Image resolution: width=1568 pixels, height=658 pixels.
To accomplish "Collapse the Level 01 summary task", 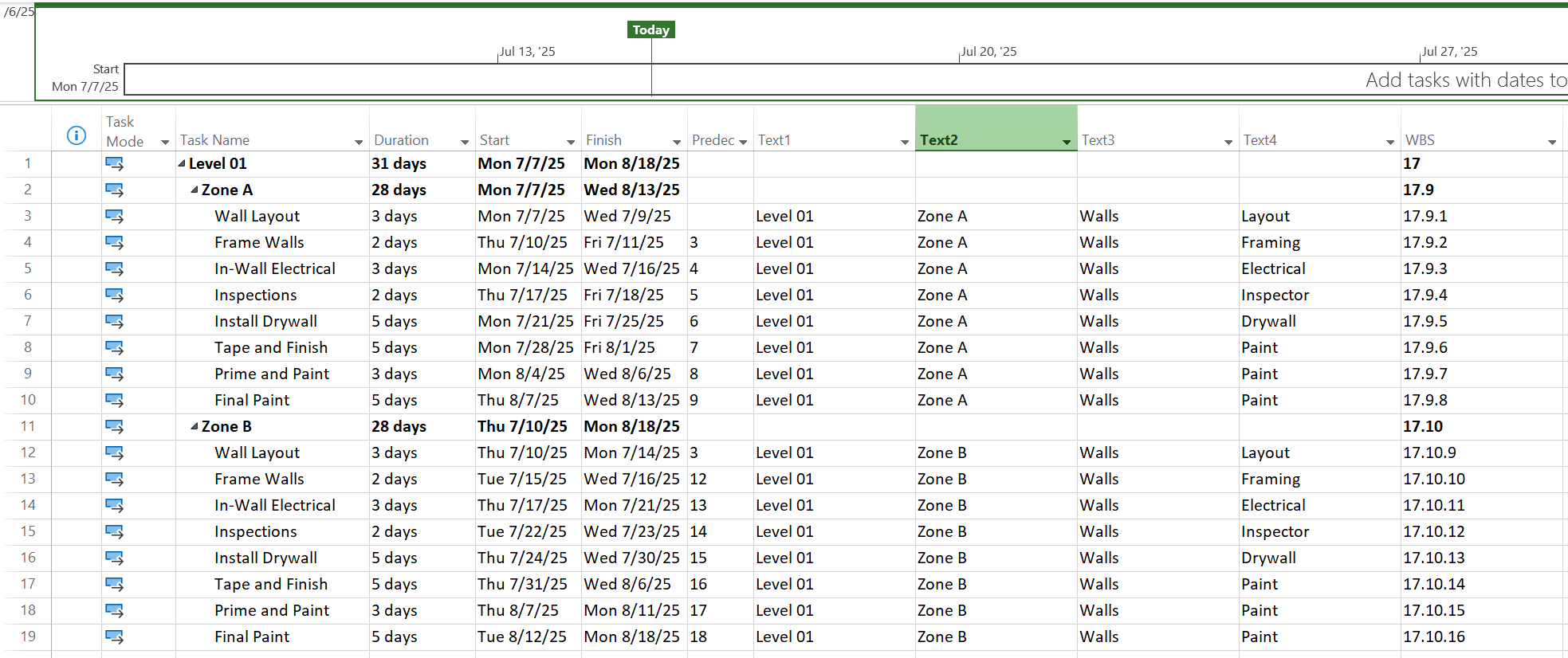I will coord(182,163).
